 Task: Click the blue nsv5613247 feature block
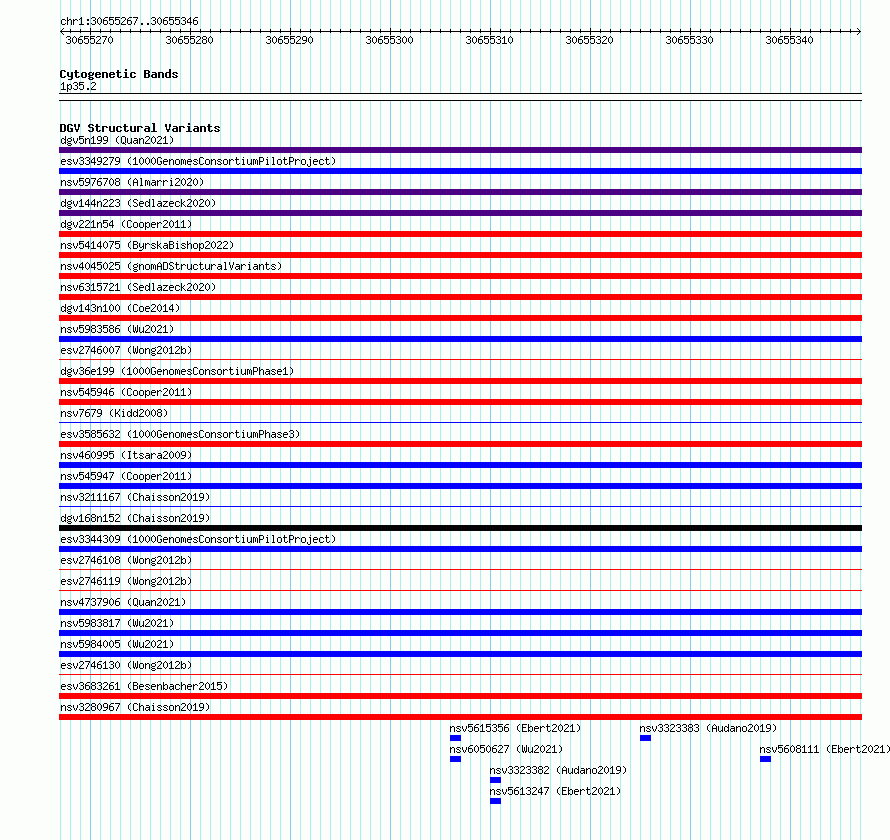[496, 801]
